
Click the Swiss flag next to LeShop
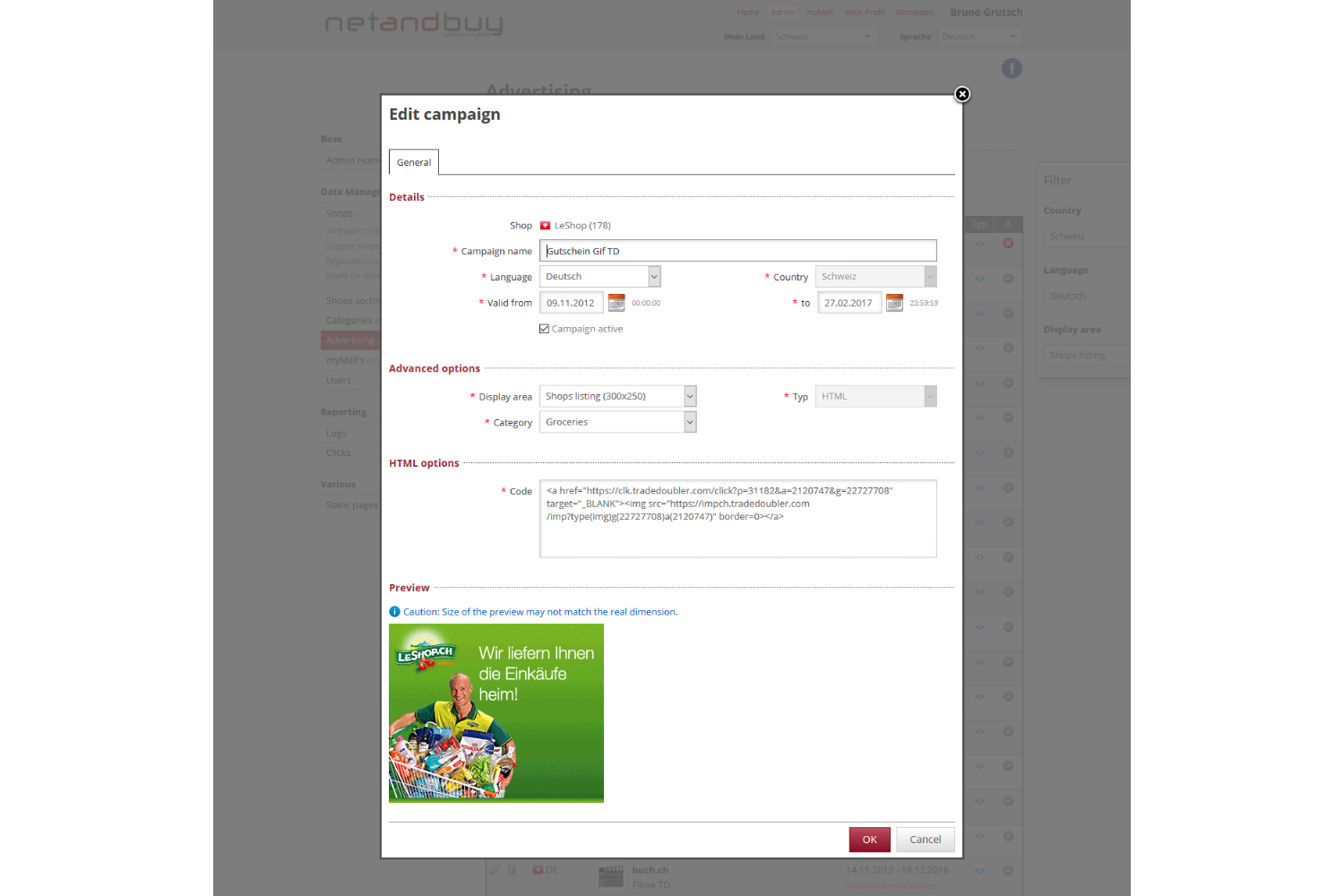545,226
